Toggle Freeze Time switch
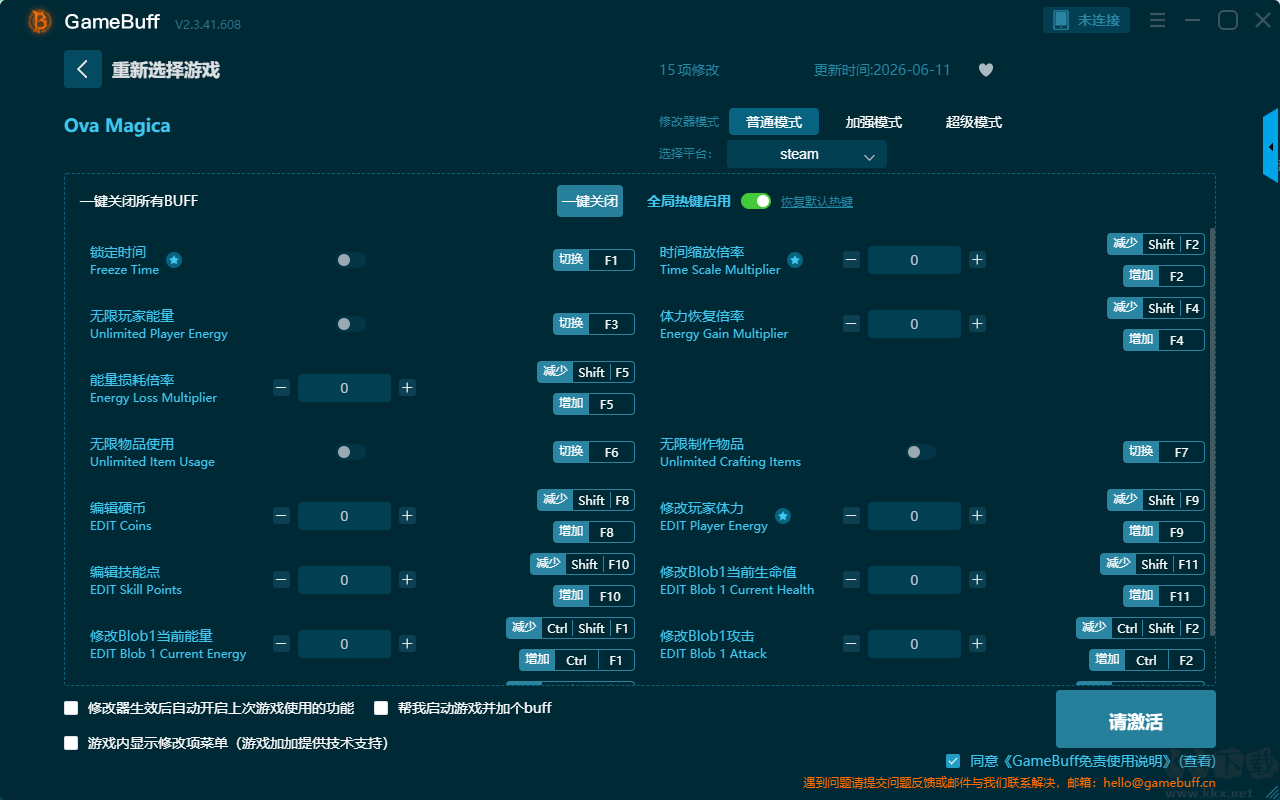This screenshot has width=1280, height=800. coord(351,260)
